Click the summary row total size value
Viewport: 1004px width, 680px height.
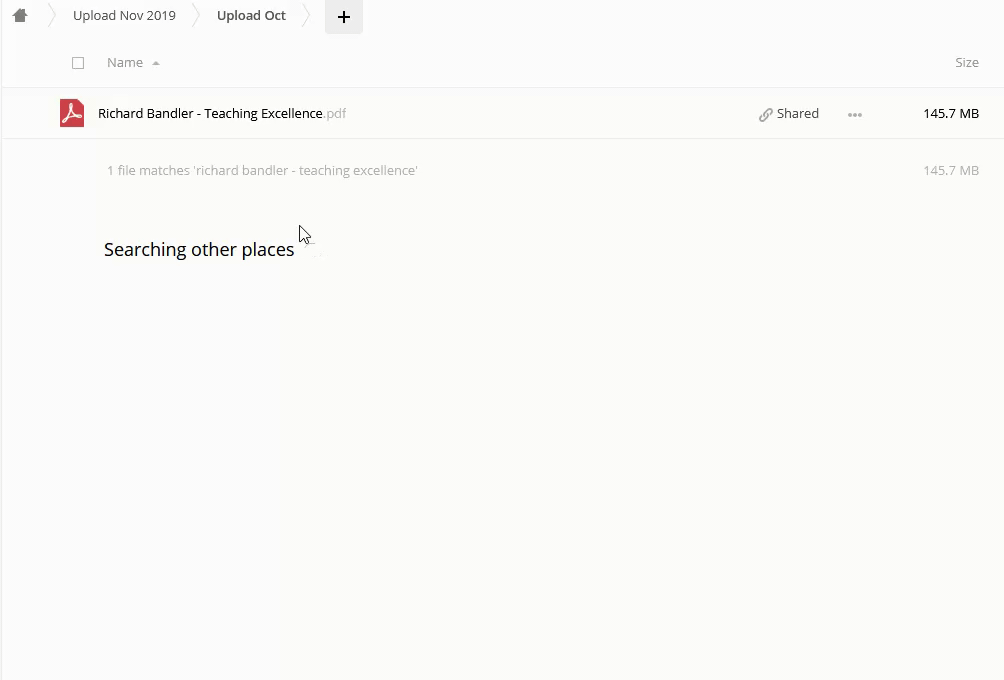point(950,171)
